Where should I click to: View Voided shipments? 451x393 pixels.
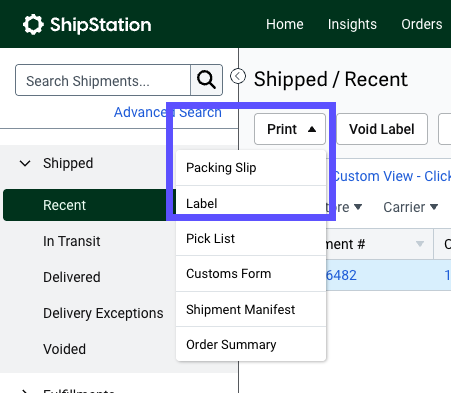coord(64,349)
